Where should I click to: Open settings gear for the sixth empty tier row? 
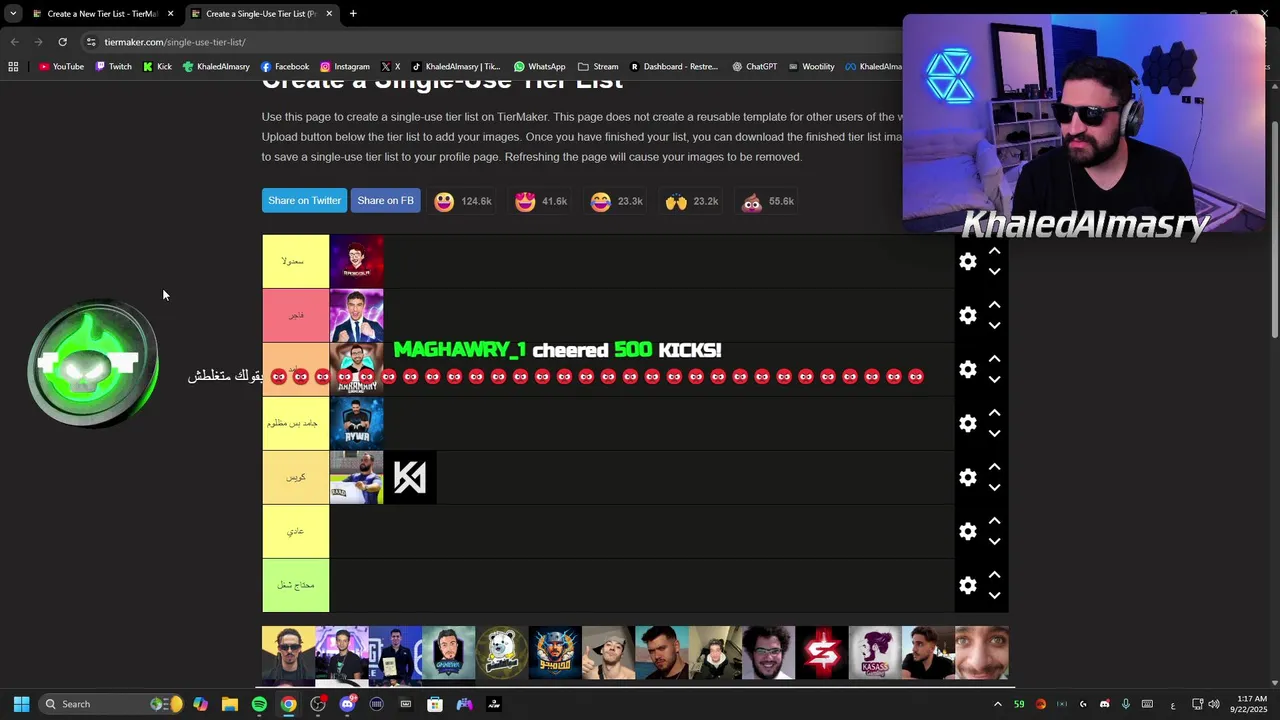(x=967, y=531)
